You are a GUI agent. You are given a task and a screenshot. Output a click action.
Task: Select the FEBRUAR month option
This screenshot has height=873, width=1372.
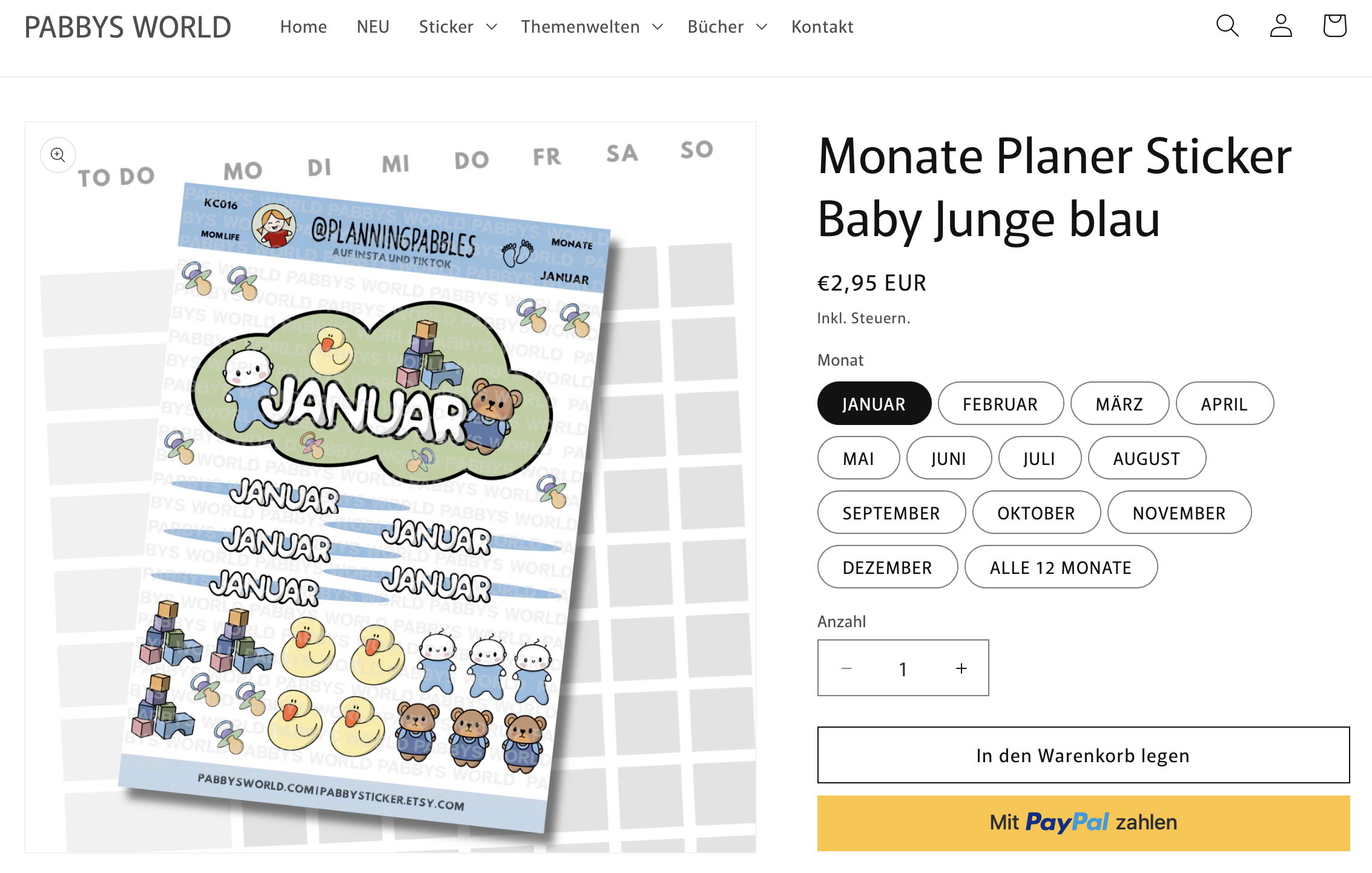point(1000,404)
